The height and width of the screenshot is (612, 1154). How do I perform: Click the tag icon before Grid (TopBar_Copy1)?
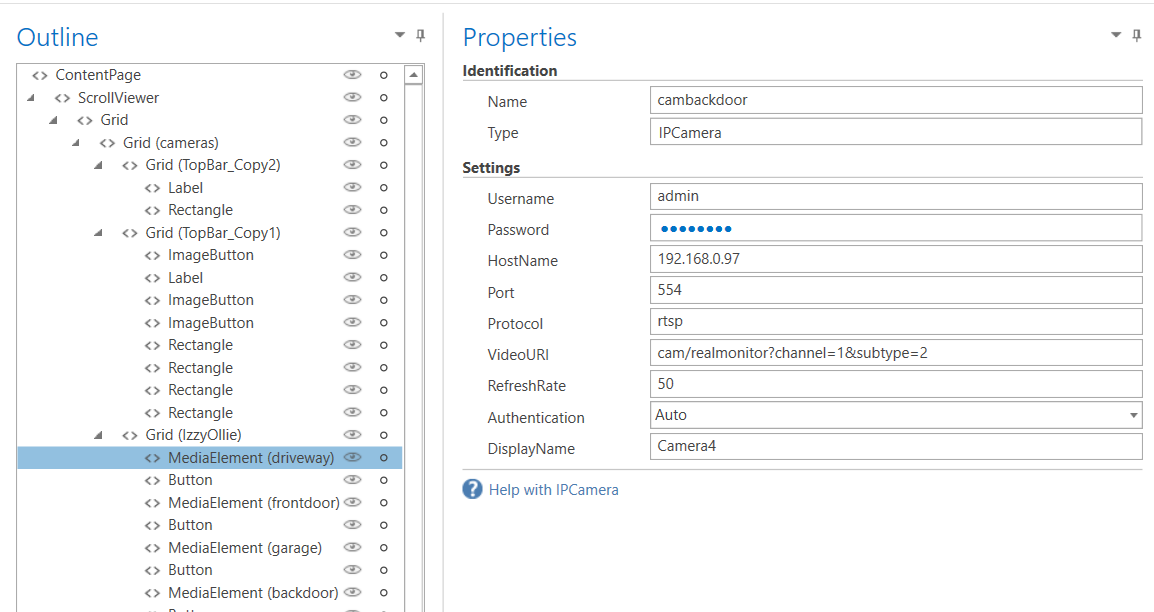coord(130,233)
